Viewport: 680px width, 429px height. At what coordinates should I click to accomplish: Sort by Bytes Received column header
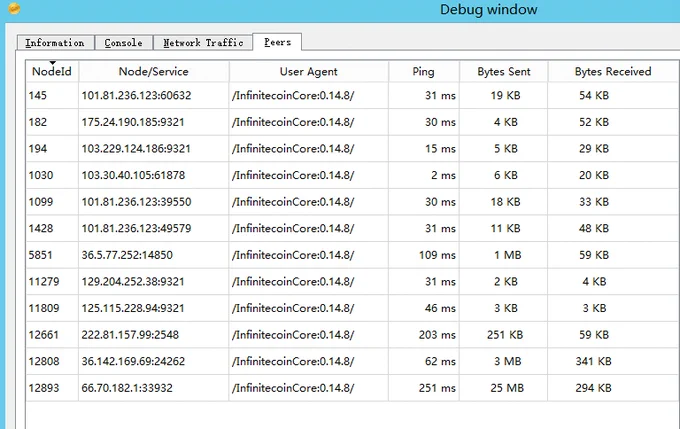point(613,72)
